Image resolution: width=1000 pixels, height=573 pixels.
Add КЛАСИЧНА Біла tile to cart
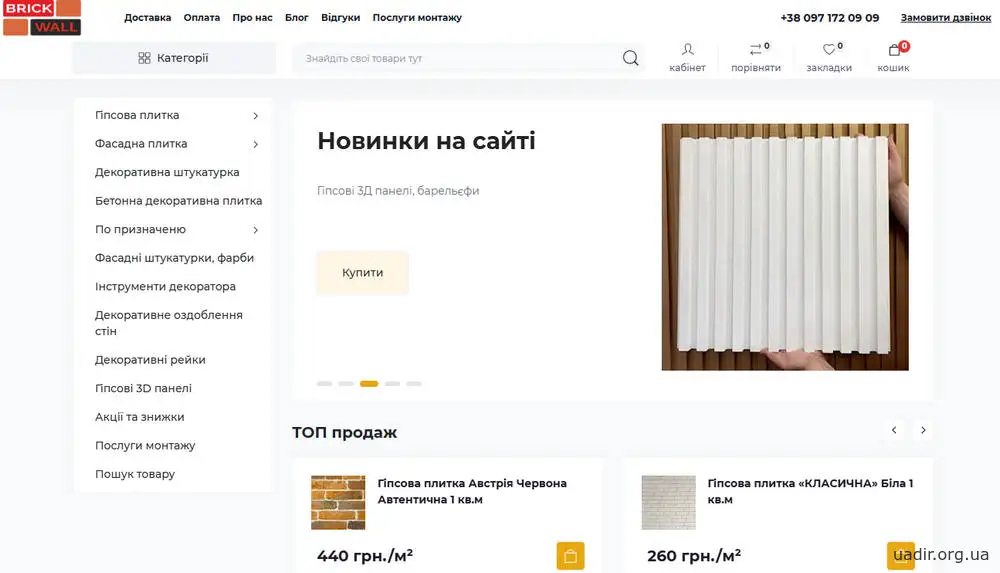click(901, 556)
